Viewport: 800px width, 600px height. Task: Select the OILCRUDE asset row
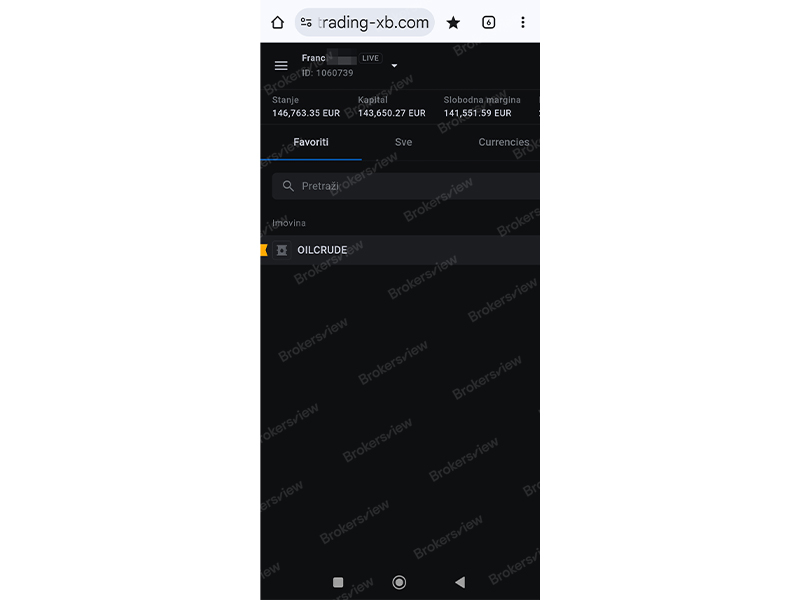pos(400,250)
